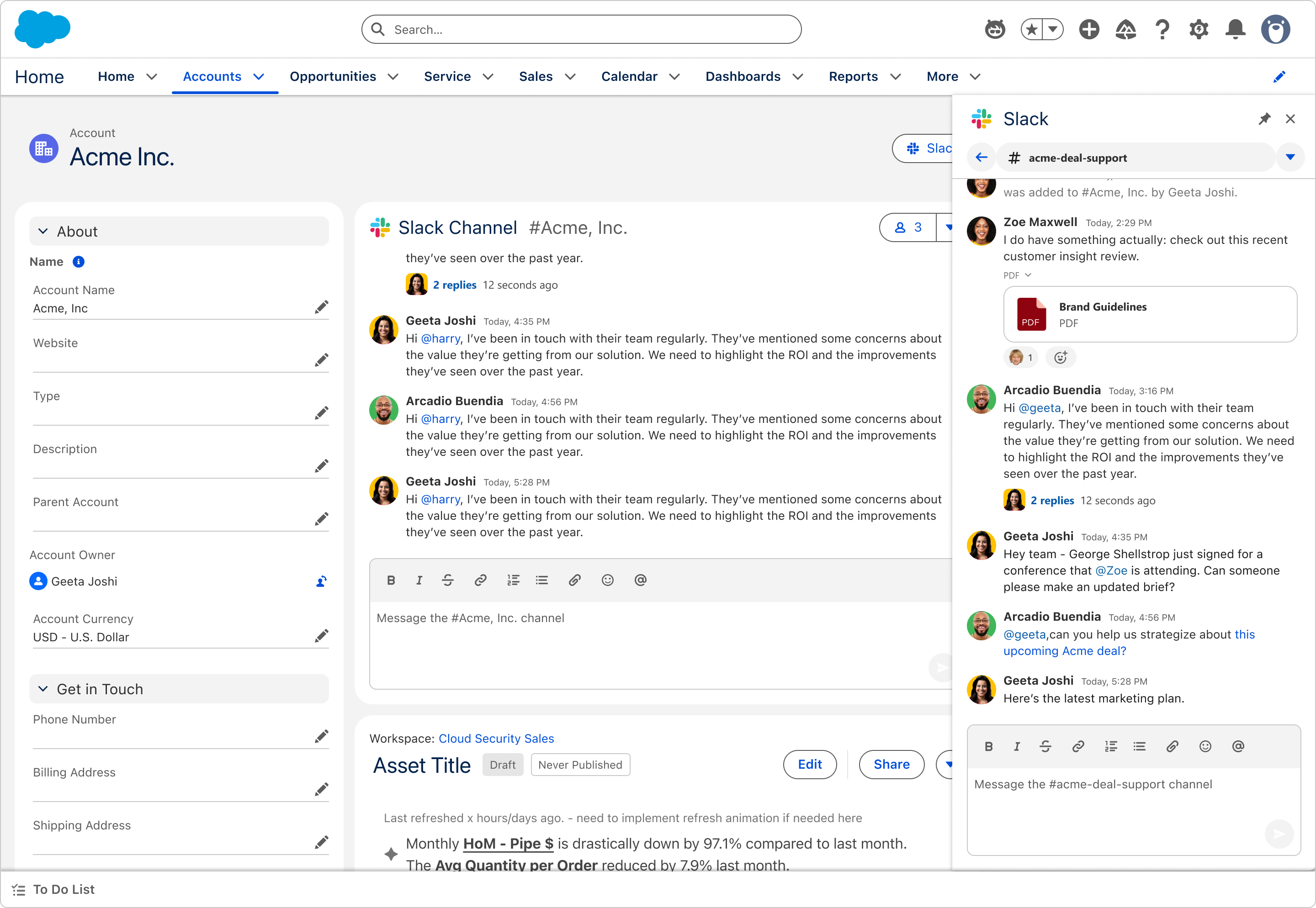1316x908 pixels.
Task: Collapse the About section
Action: tap(43, 232)
